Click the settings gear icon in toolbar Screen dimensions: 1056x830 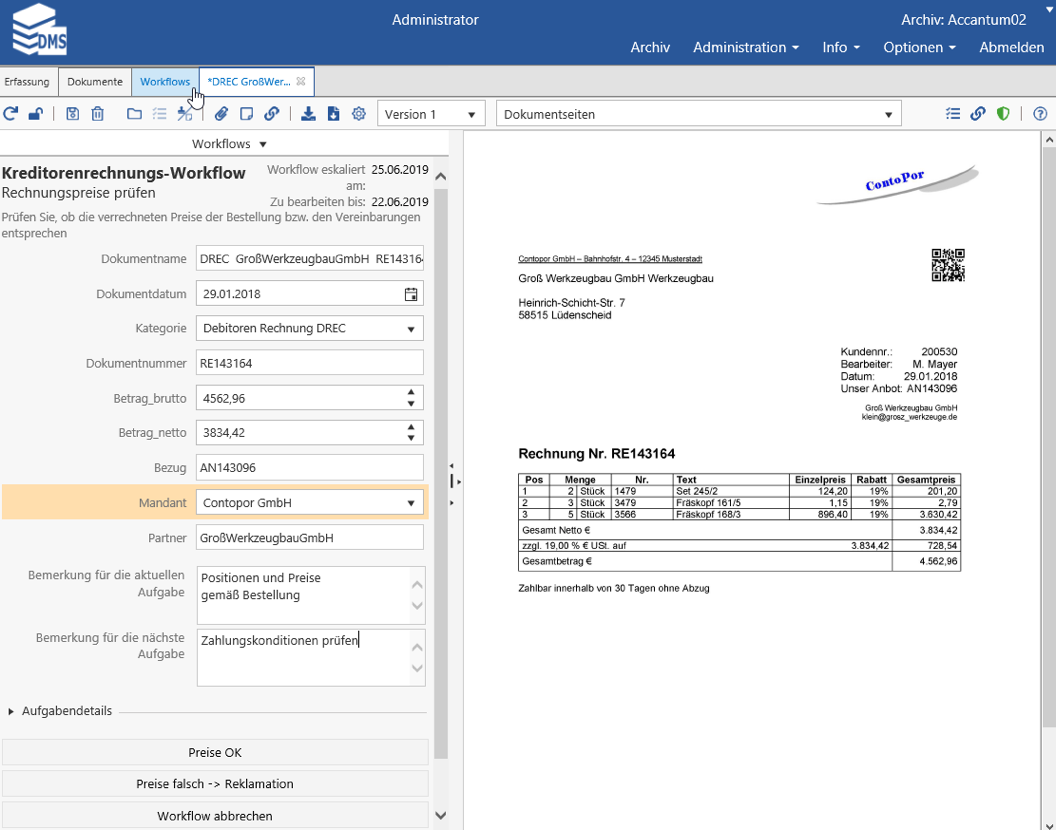click(359, 114)
